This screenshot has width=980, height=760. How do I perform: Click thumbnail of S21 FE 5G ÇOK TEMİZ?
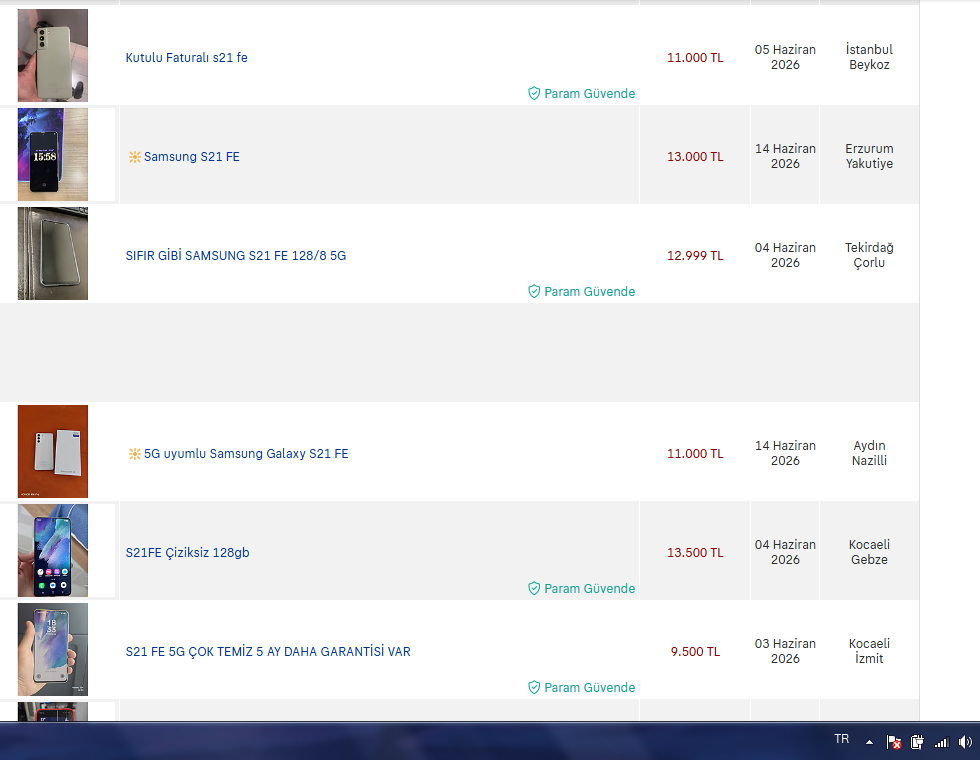(x=52, y=649)
